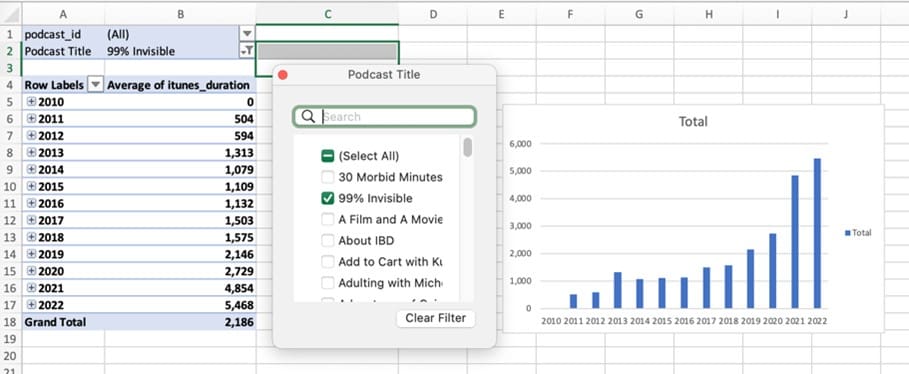Image resolution: width=909 pixels, height=374 pixels.
Task: Toggle the (Select All) checkbox
Action: click(x=328, y=156)
